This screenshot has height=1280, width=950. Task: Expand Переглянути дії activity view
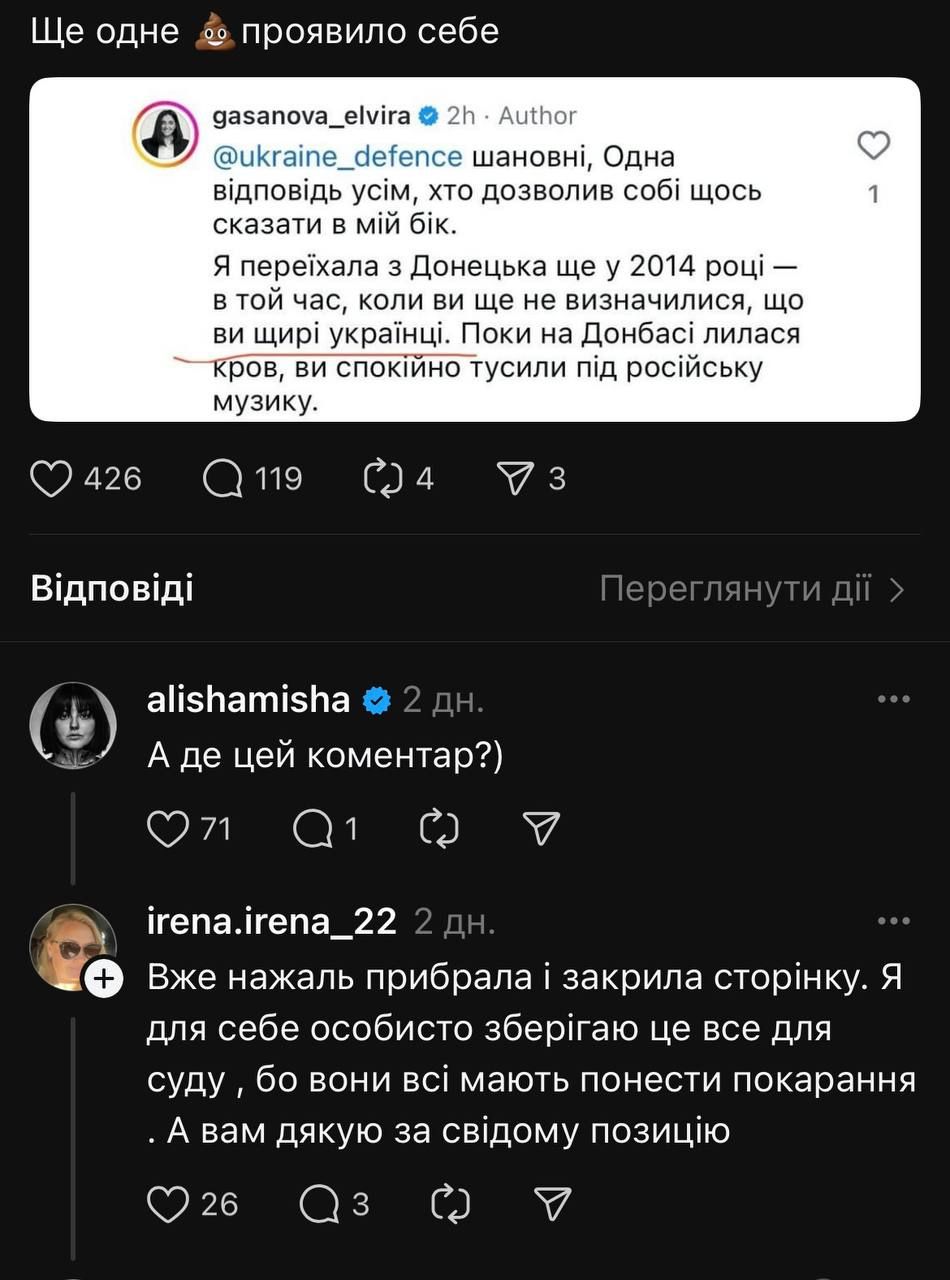[752, 589]
